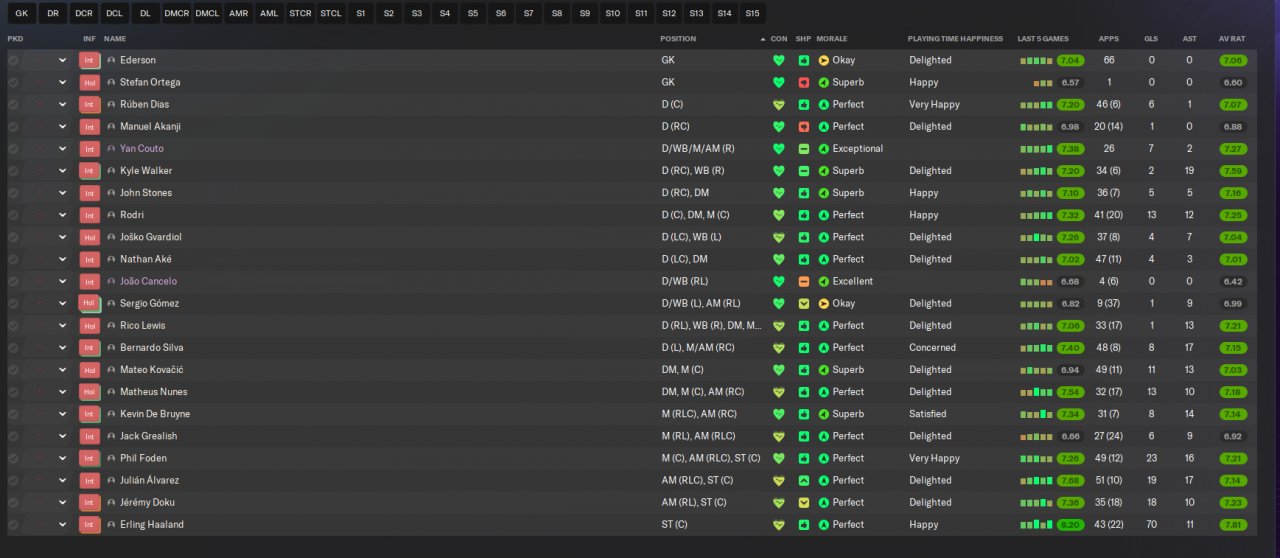
Task: Click Sergio Gómez's yellow sharpness icon
Action: [803, 303]
